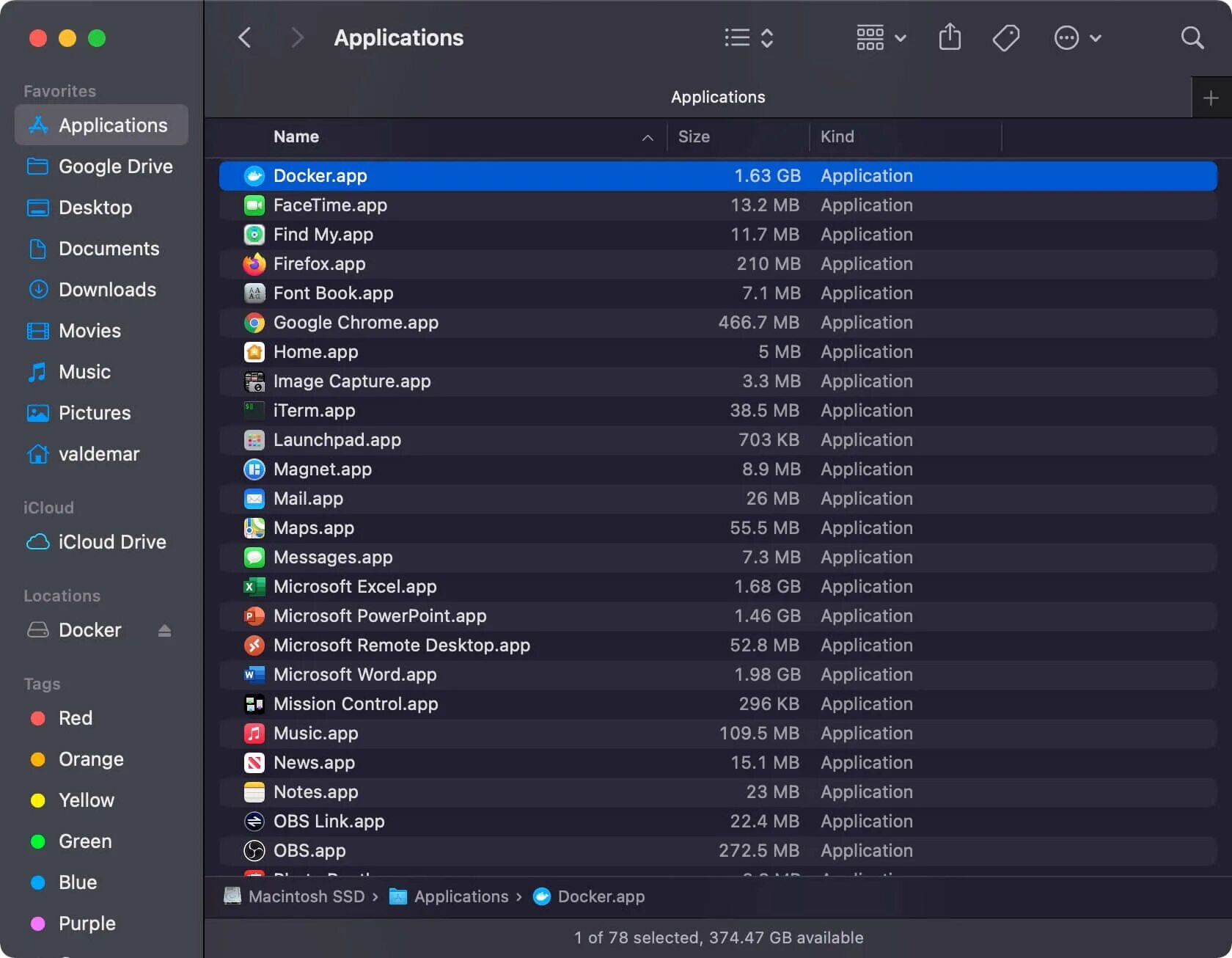1232x958 pixels.
Task: Open Finder search magnifier
Action: click(1192, 37)
